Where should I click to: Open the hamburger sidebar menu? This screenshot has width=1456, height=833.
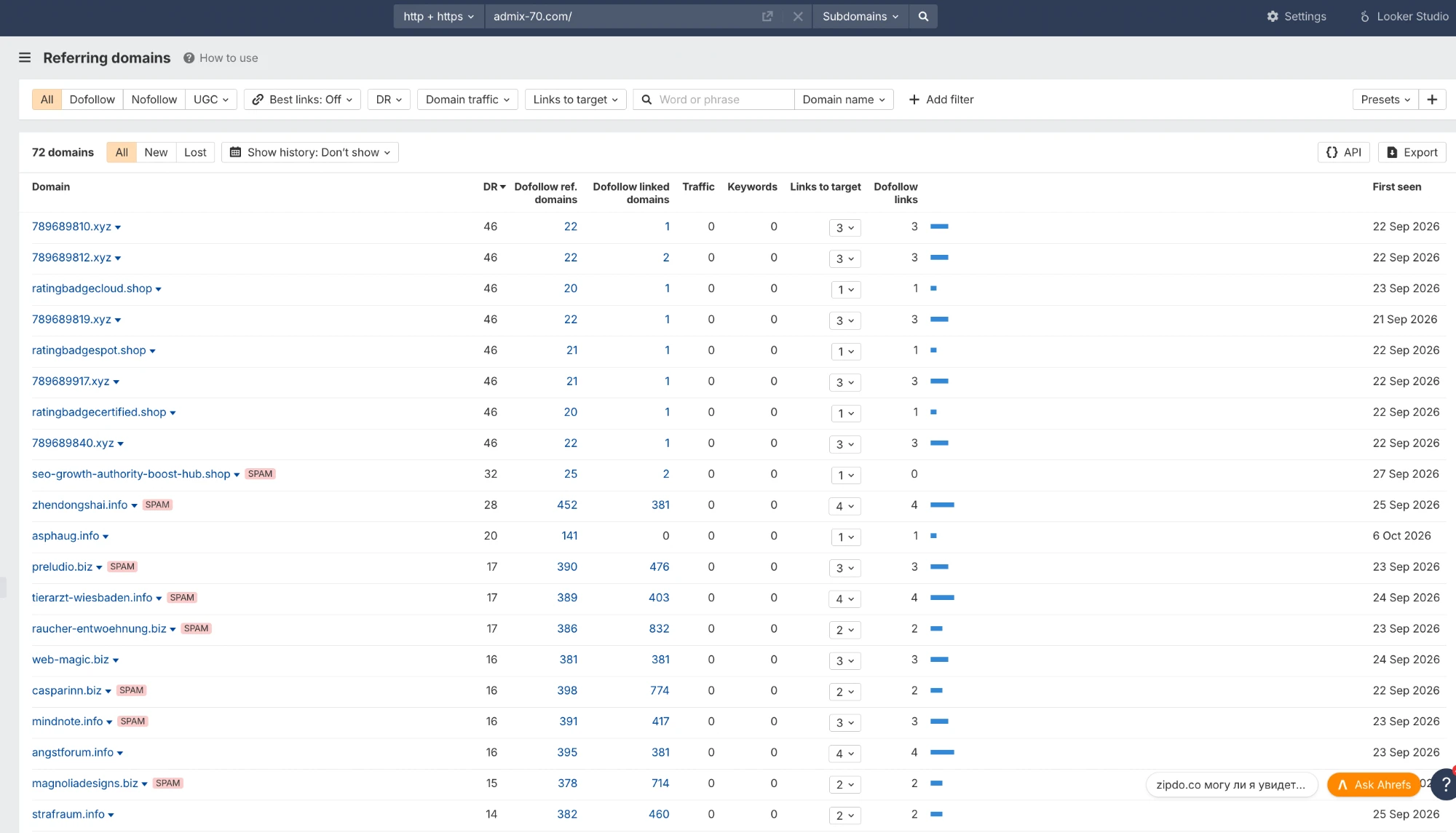[x=25, y=58]
